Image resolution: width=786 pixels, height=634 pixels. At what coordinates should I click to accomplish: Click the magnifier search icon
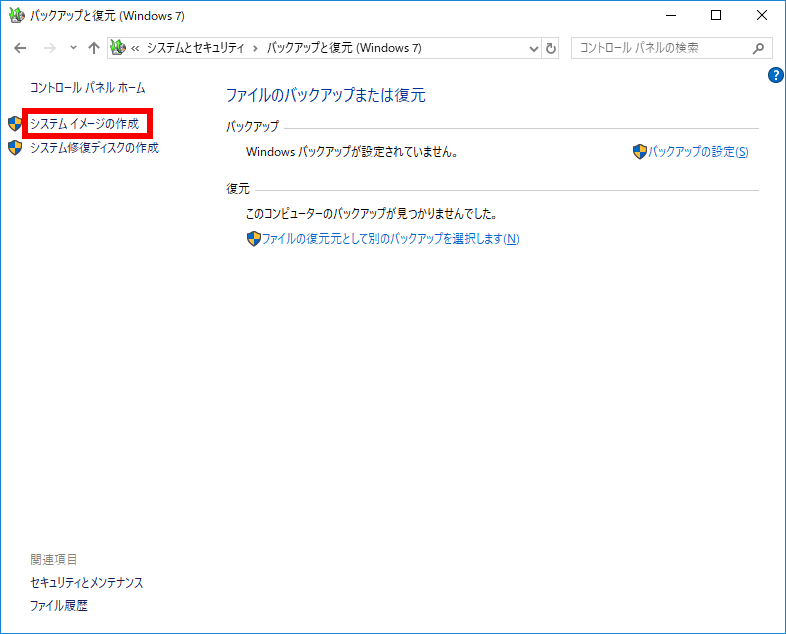click(758, 48)
